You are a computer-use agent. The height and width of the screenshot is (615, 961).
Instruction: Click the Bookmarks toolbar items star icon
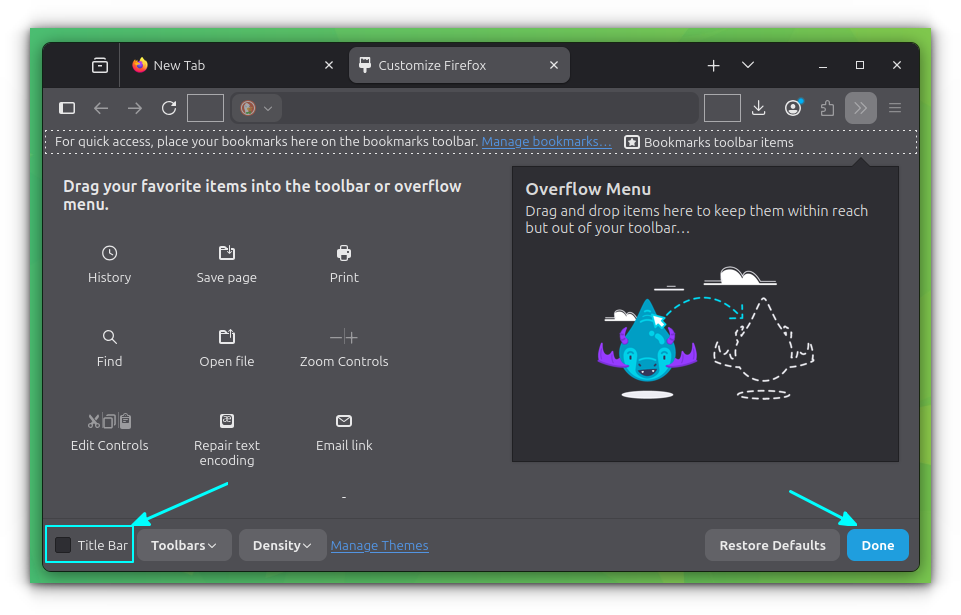coord(632,142)
